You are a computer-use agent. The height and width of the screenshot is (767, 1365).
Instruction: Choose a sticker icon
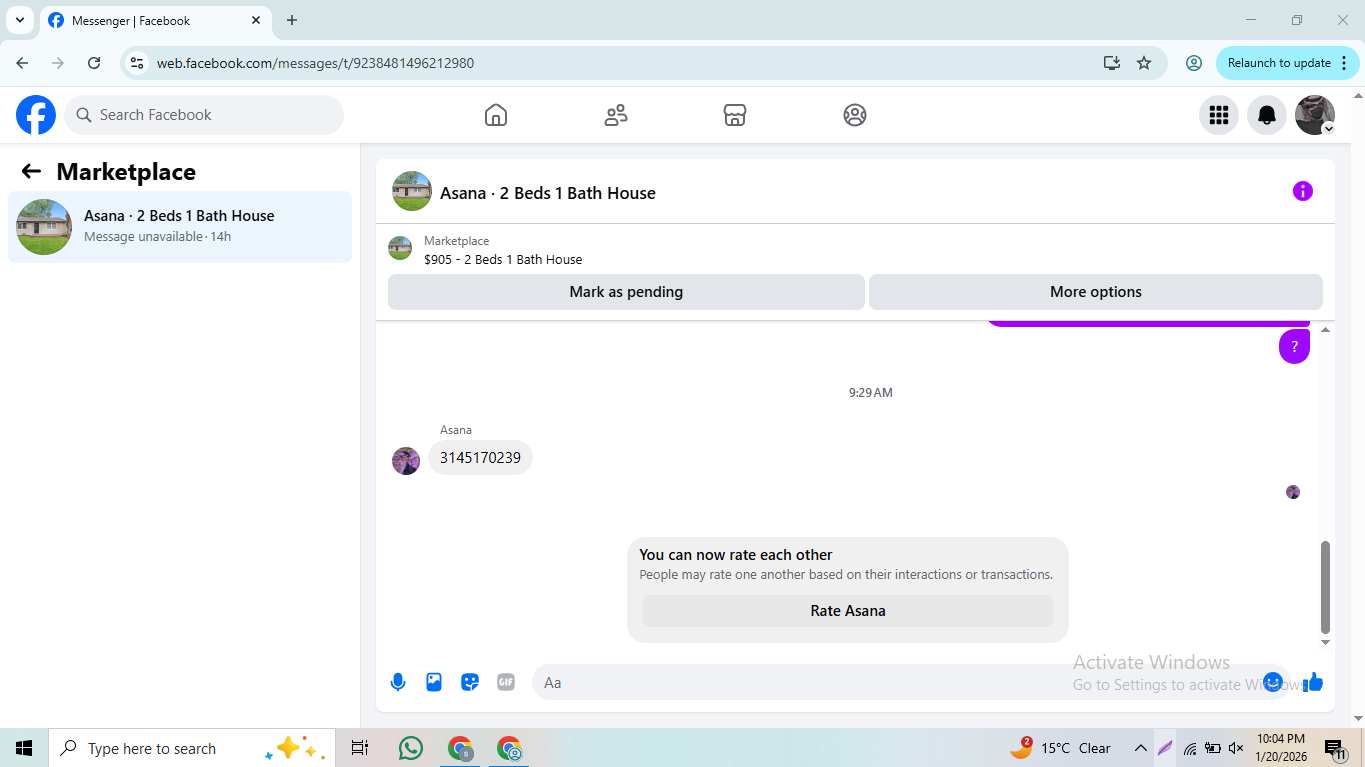click(x=470, y=682)
